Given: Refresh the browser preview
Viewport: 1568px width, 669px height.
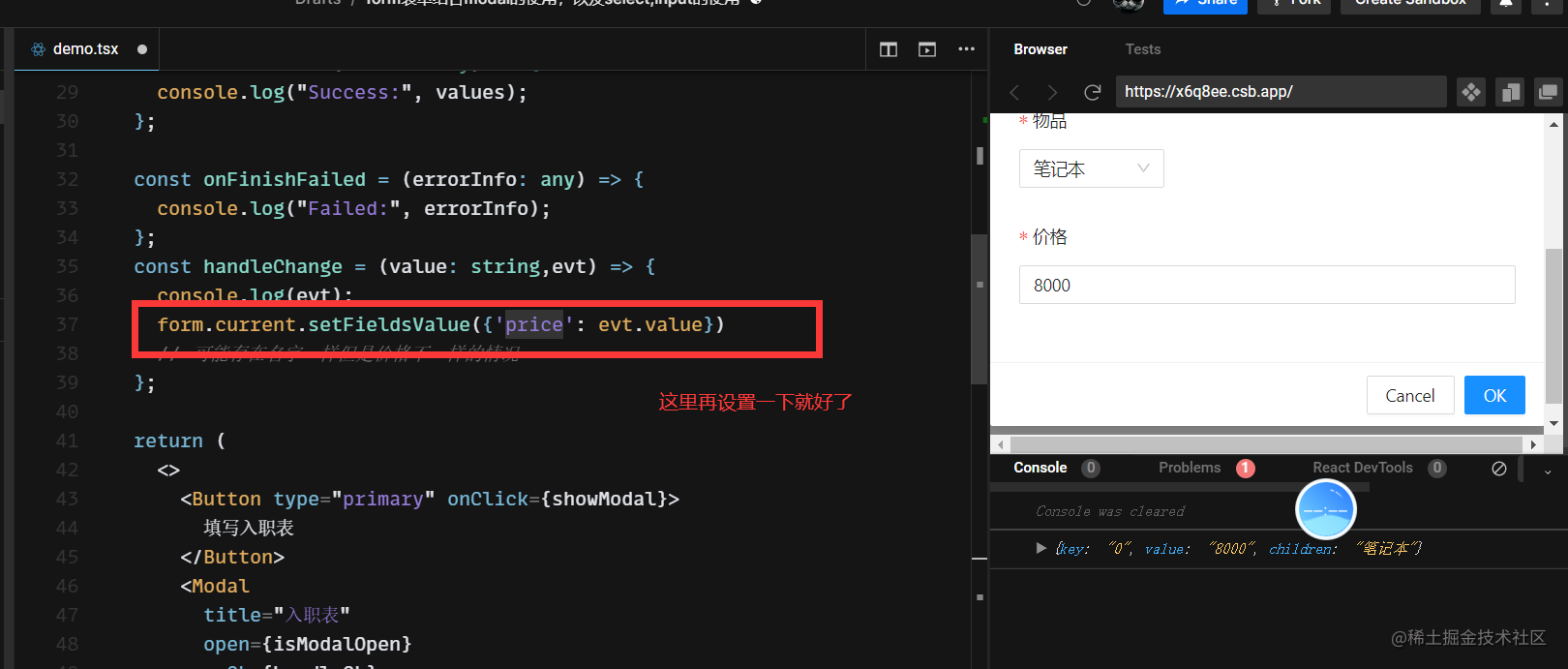Looking at the screenshot, I should (x=1093, y=92).
